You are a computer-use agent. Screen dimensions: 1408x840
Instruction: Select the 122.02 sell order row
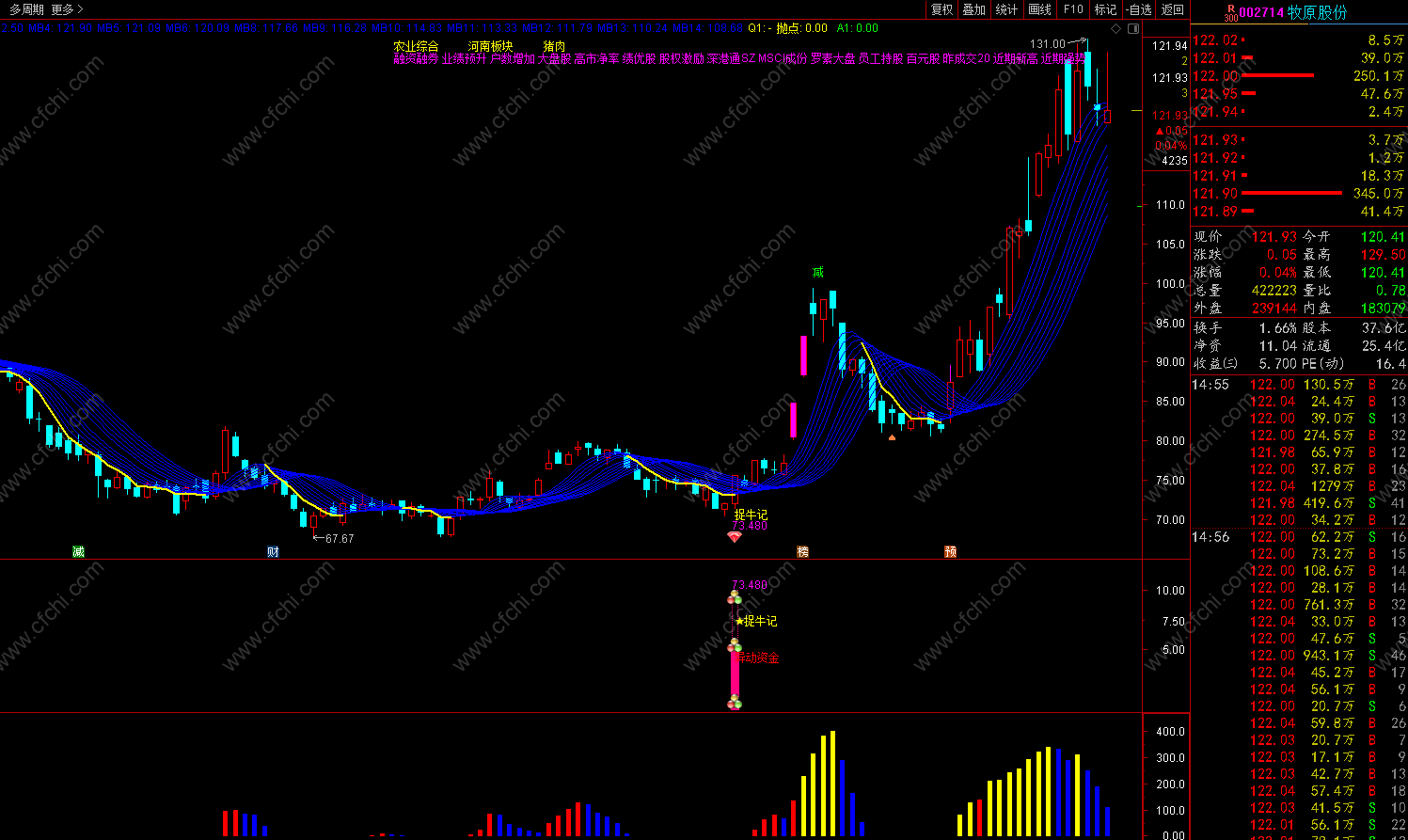1299,40
